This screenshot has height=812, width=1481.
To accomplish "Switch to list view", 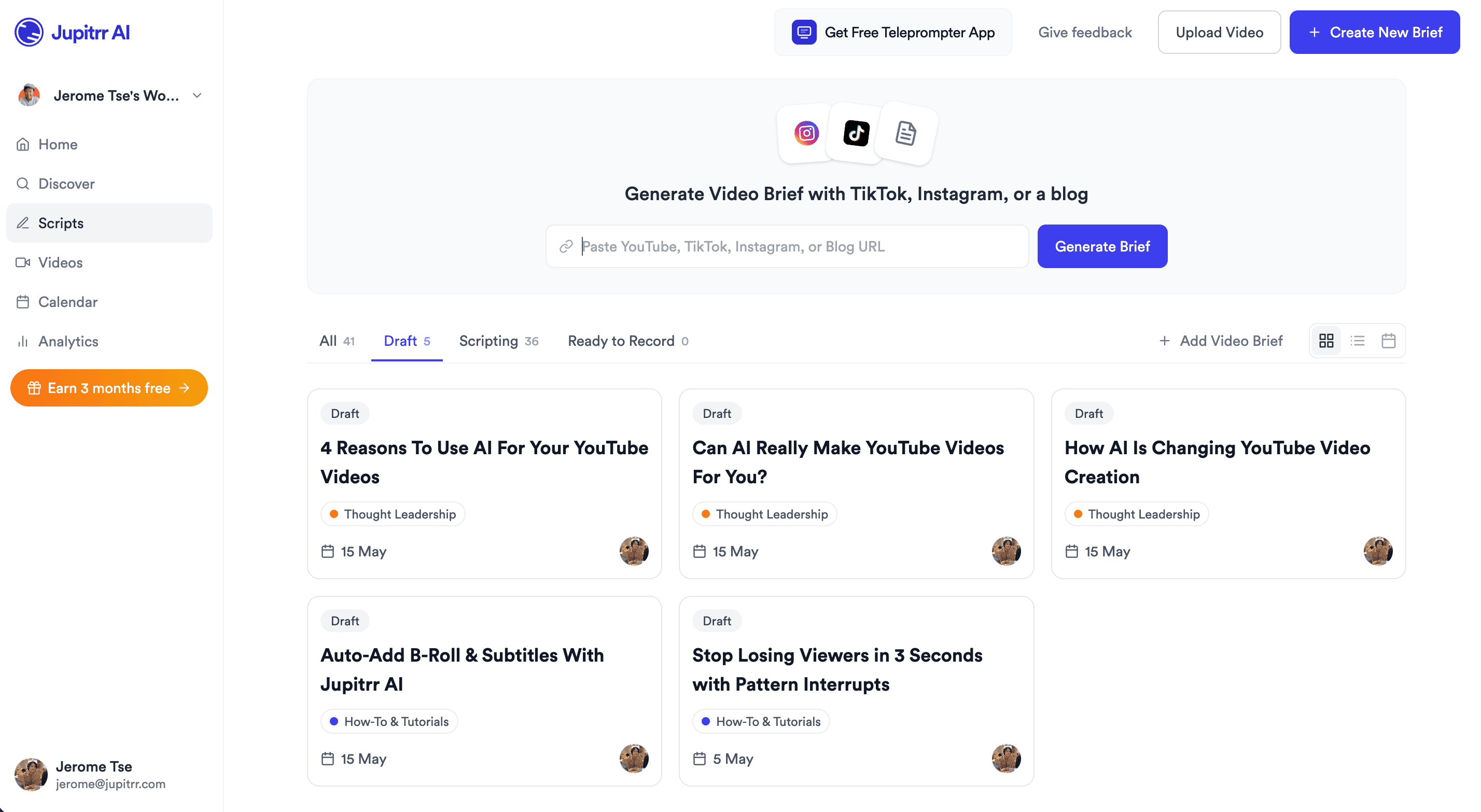I will click(x=1358, y=341).
